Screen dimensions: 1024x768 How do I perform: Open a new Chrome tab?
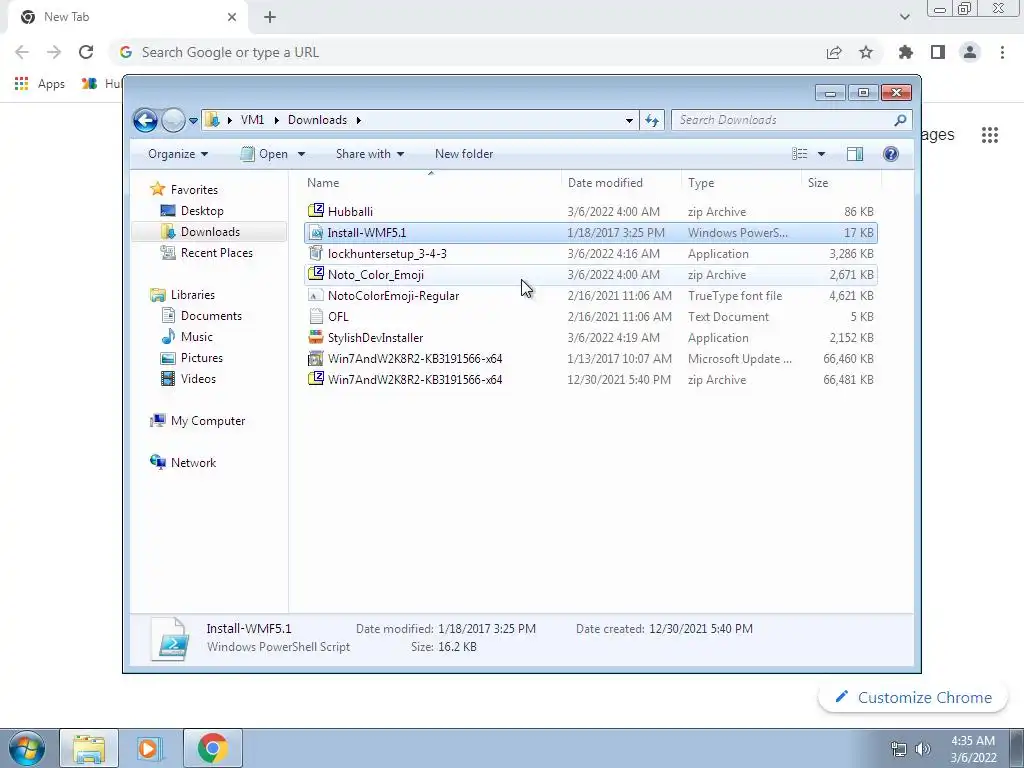pos(270,17)
